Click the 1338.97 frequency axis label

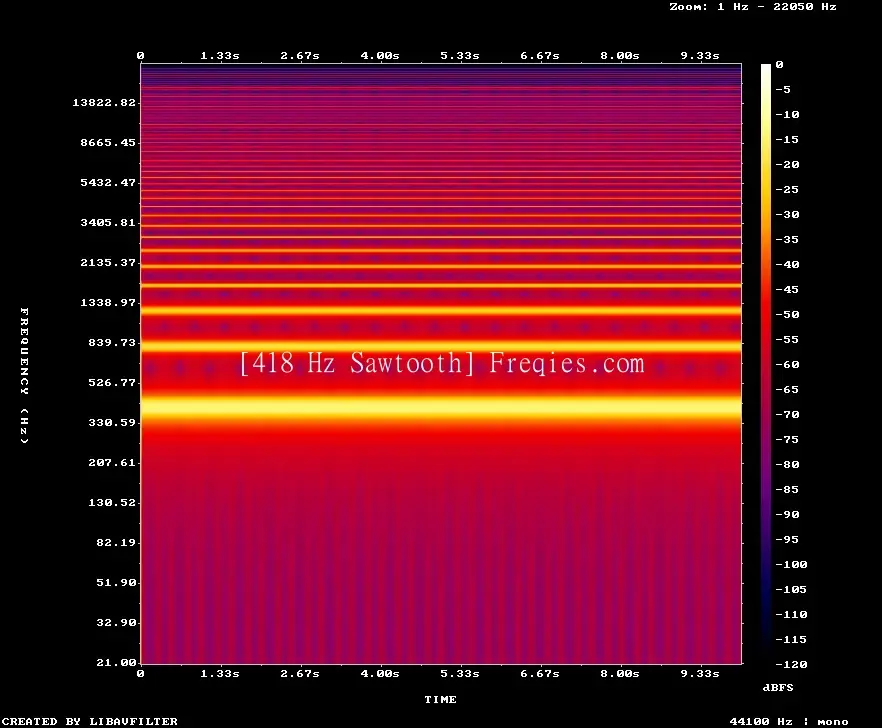108,302
